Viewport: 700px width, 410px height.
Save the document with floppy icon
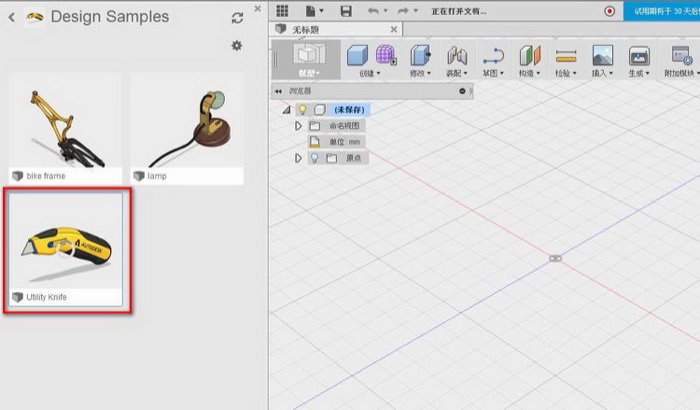pyautogui.click(x=346, y=11)
